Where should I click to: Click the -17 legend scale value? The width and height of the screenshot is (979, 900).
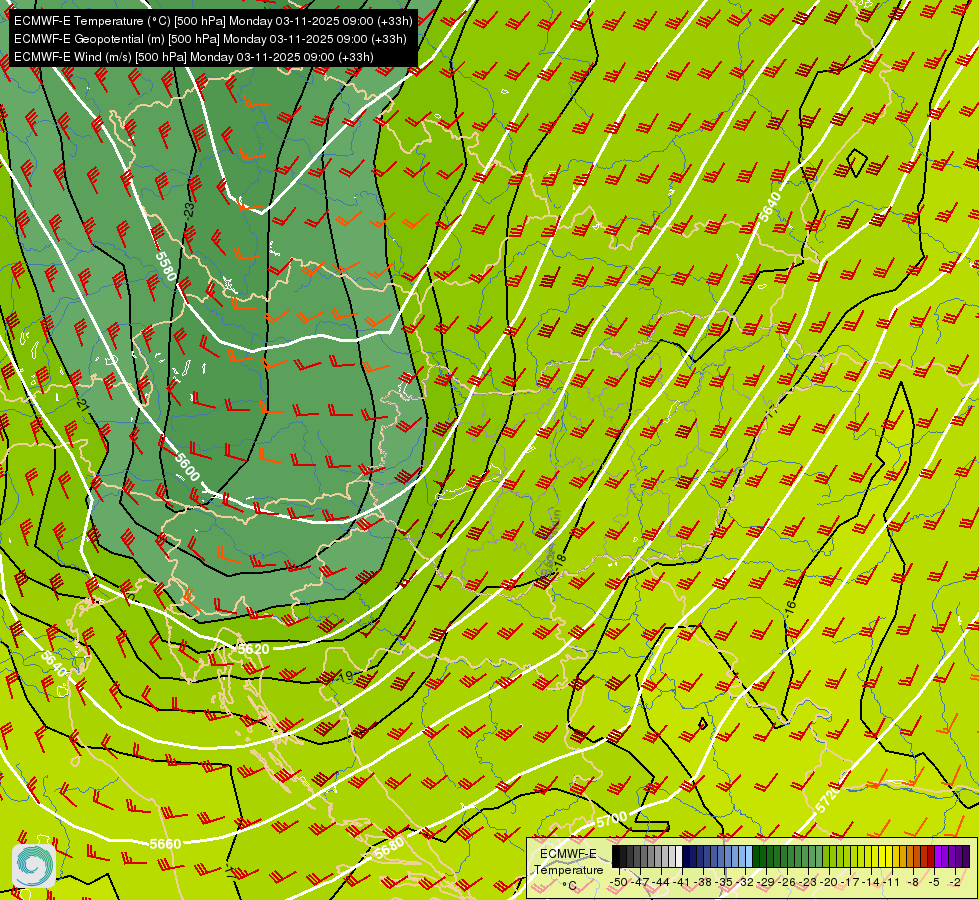(x=850, y=882)
